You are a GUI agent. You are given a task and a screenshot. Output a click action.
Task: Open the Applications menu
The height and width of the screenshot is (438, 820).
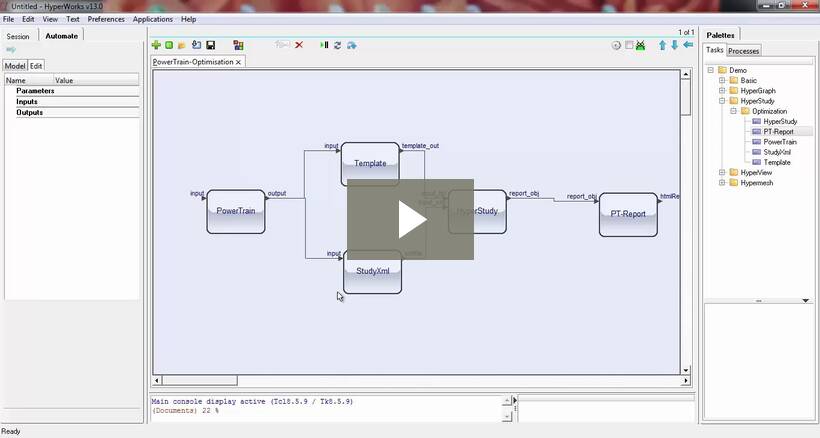(x=153, y=19)
